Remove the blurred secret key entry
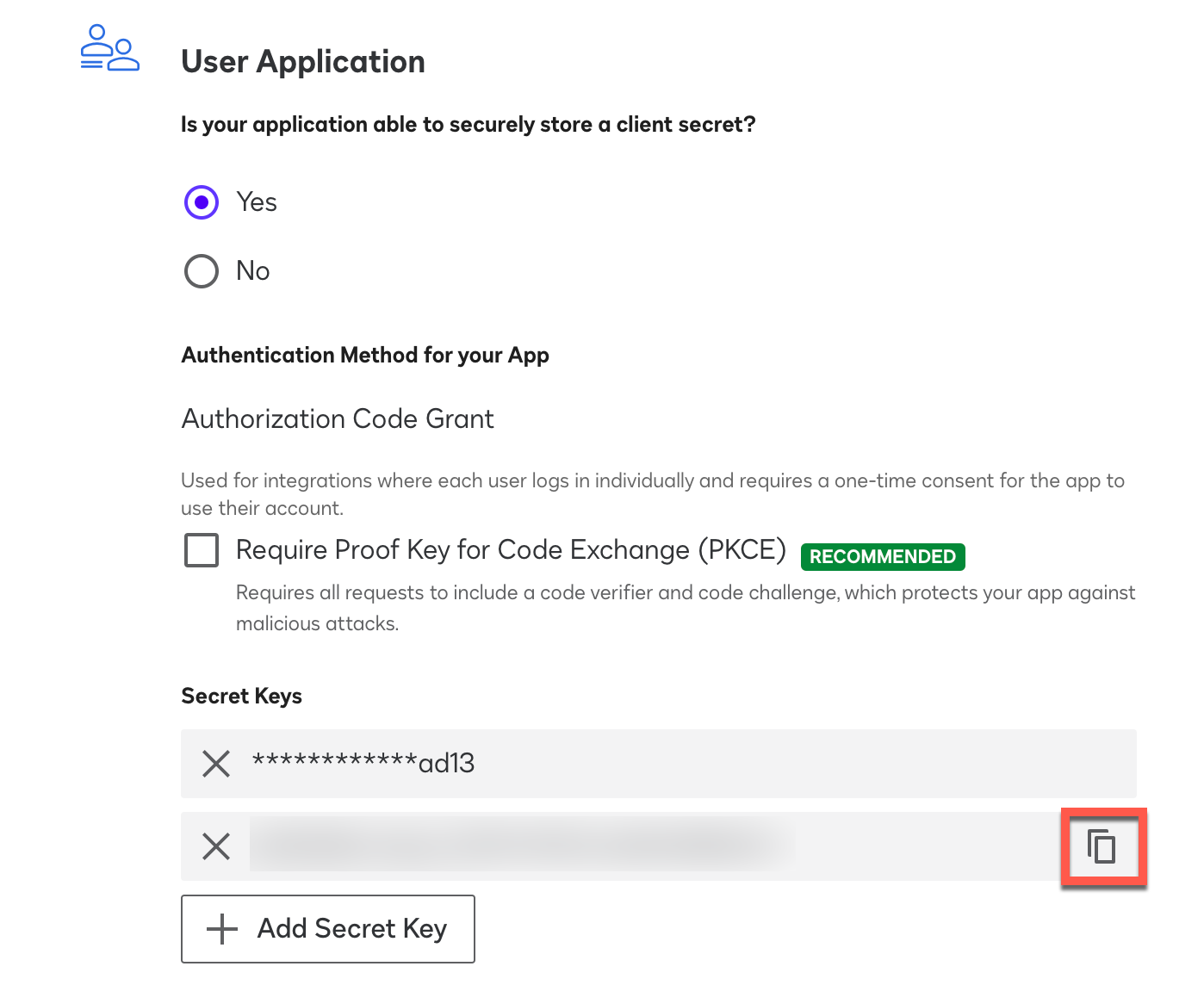This screenshot has height=985, width=1204. tap(216, 846)
